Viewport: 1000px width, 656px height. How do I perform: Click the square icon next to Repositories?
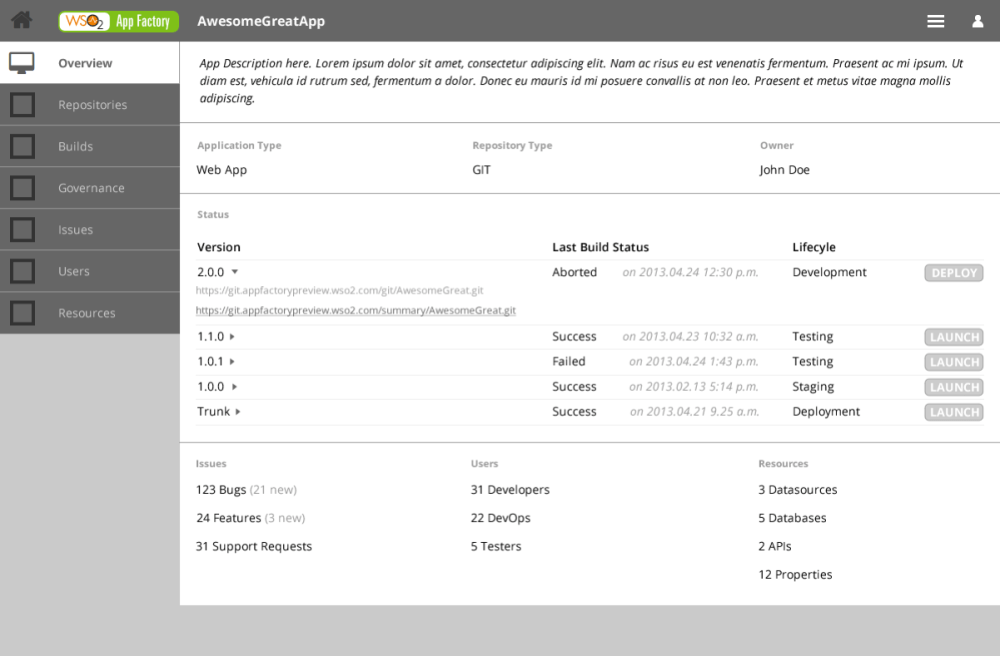22,104
